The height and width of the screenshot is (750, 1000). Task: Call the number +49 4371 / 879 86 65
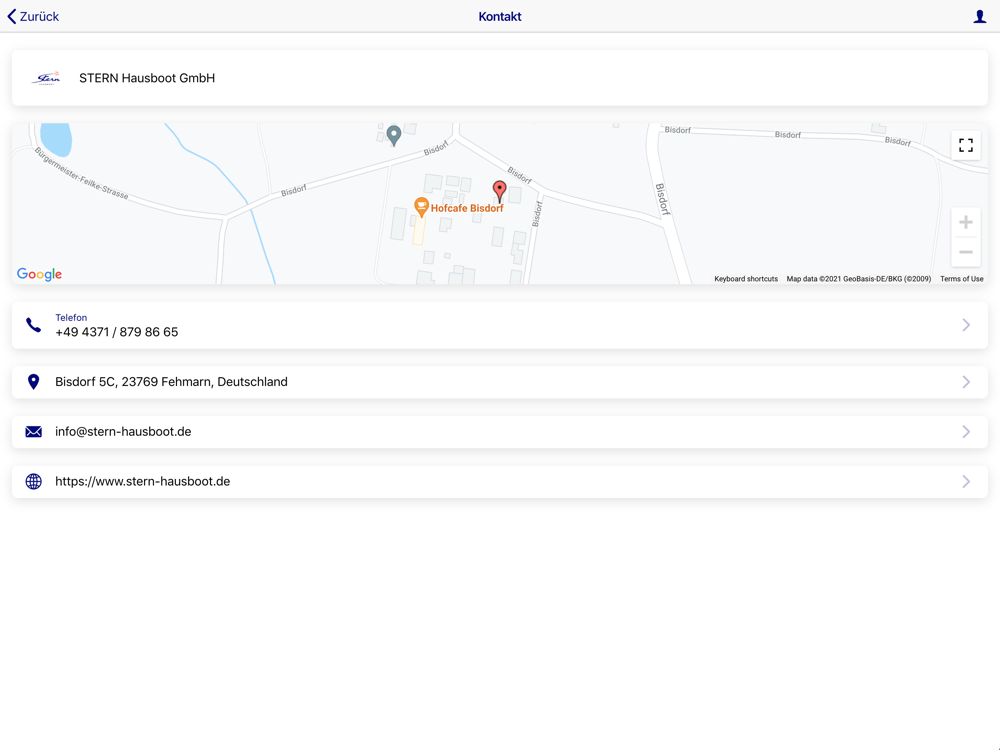(x=117, y=332)
